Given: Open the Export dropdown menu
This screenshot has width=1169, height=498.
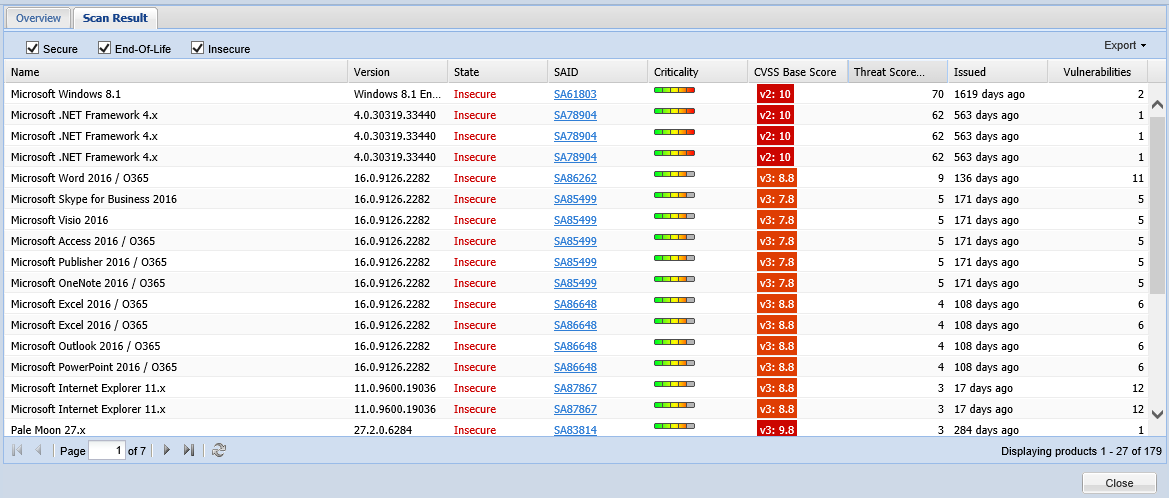Looking at the screenshot, I should (1124, 45).
